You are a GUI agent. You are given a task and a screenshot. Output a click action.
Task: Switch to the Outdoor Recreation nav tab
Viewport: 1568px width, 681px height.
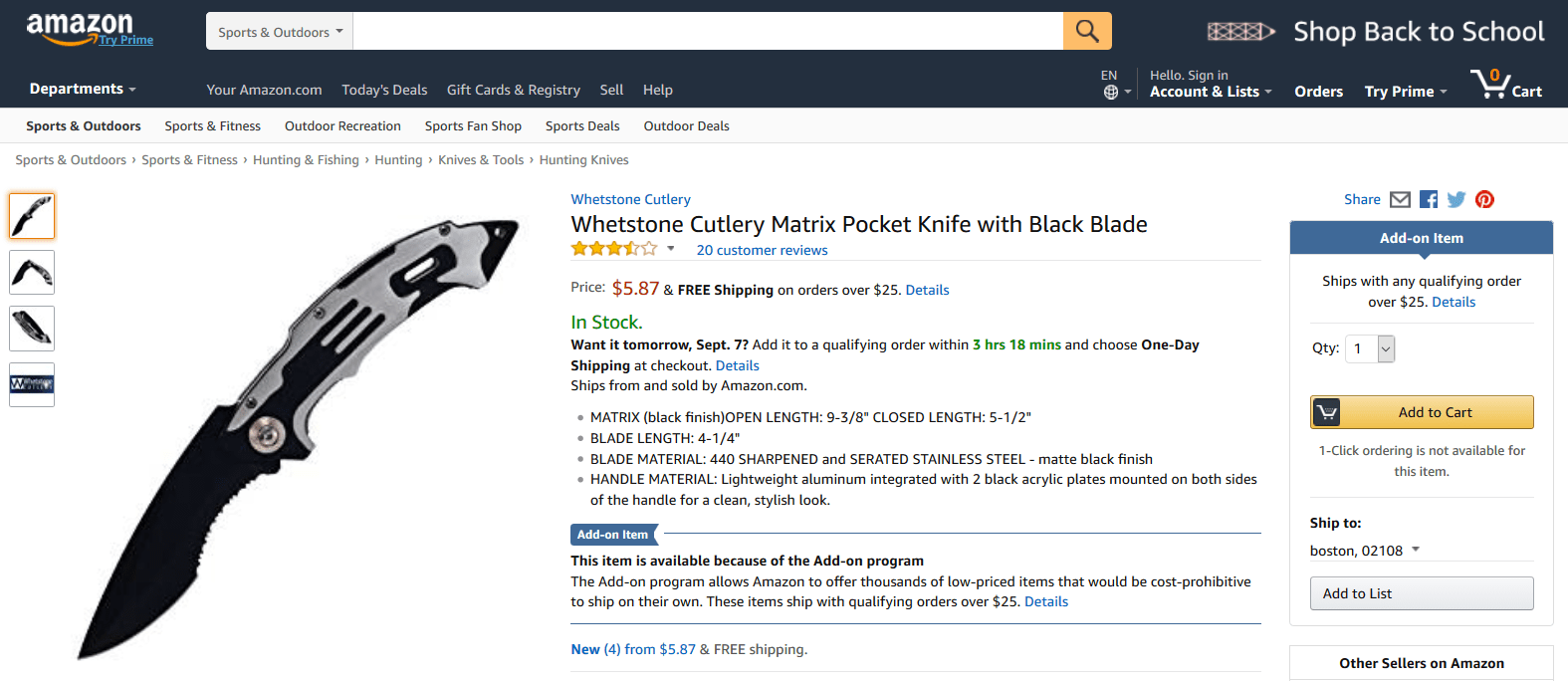pyautogui.click(x=342, y=125)
